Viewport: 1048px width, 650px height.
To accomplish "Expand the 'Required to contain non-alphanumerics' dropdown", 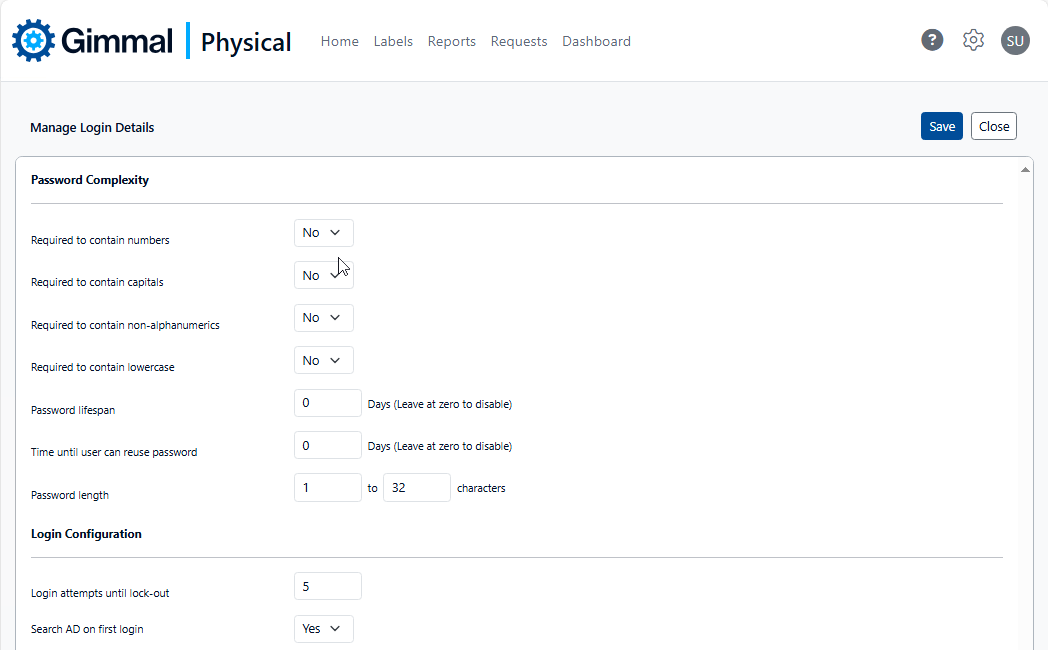I will pyautogui.click(x=323, y=317).
